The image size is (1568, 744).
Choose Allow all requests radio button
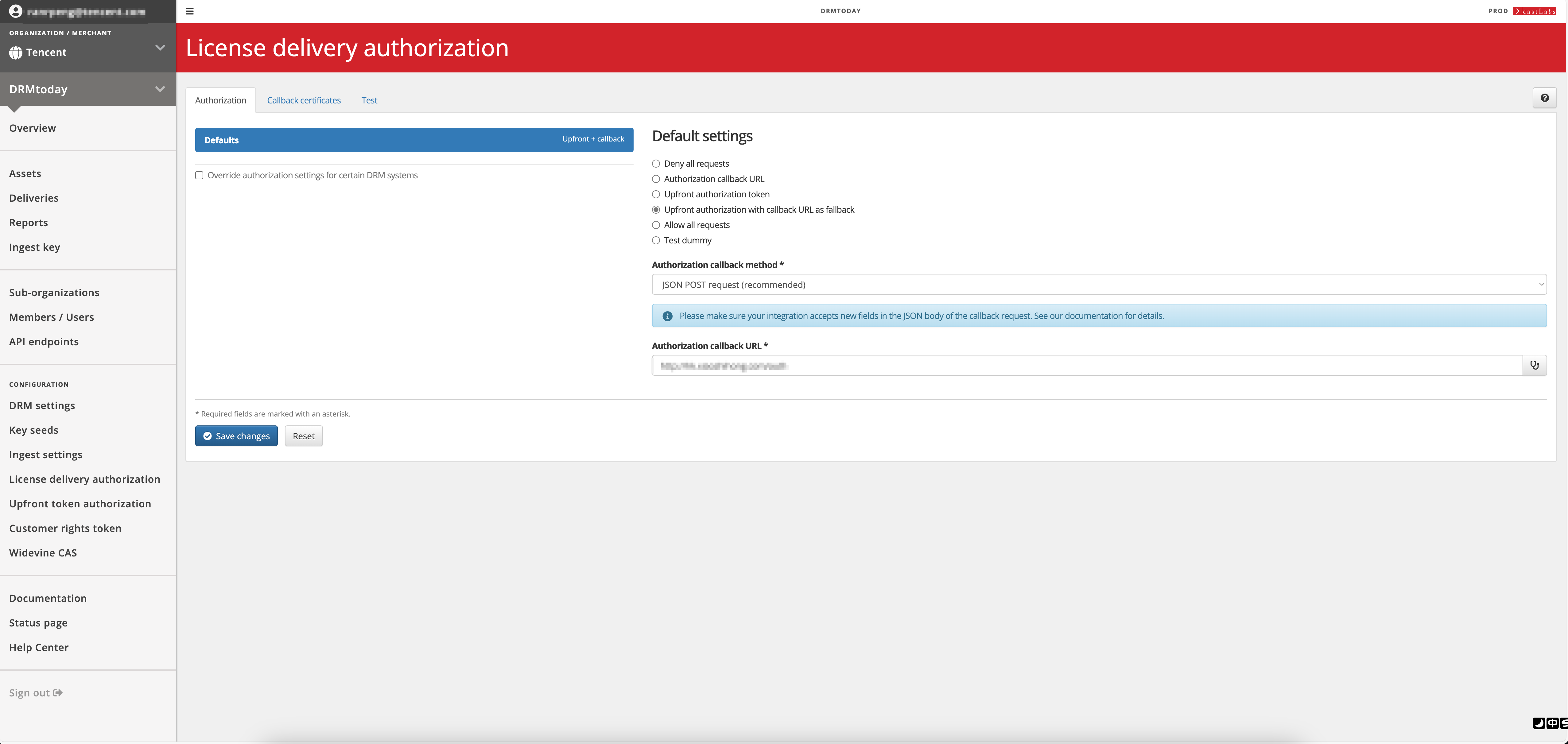(x=656, y=225)
